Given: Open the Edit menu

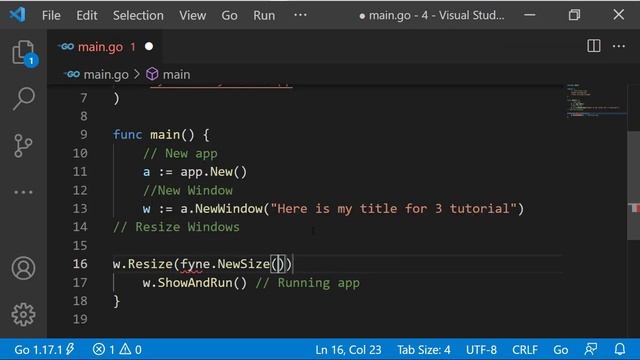Looking at the screenshot, I should [x=87, y=16].
